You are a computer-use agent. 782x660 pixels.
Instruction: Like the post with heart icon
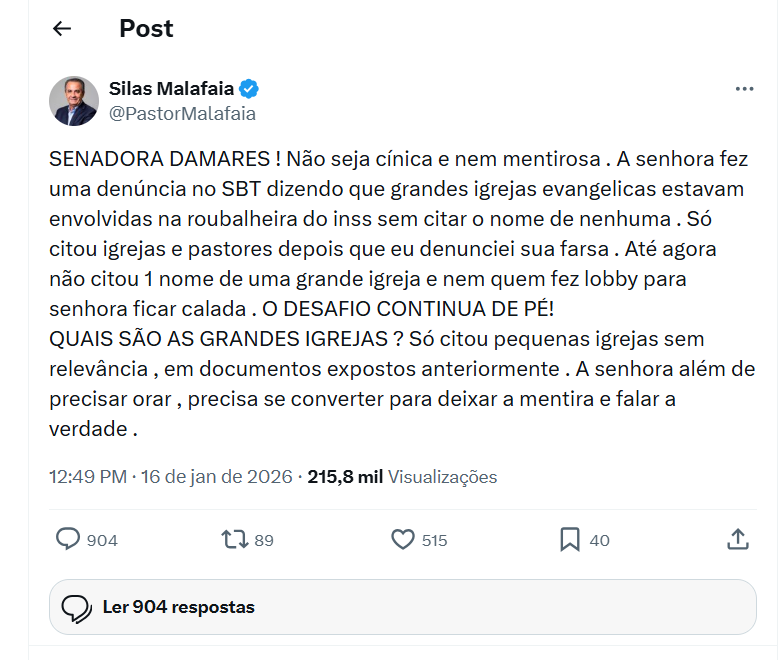coord(402,540)
